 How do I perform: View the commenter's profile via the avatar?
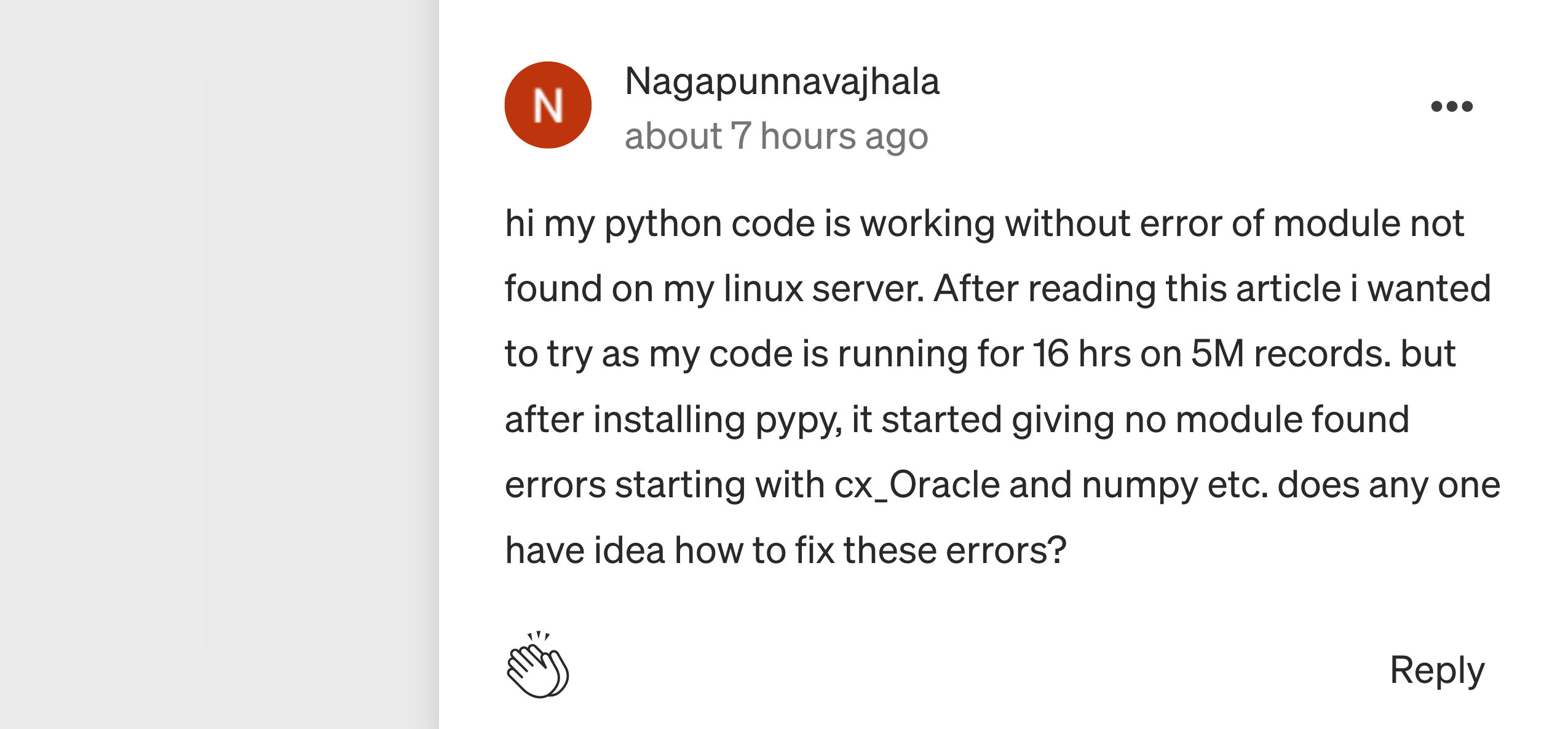548,105
